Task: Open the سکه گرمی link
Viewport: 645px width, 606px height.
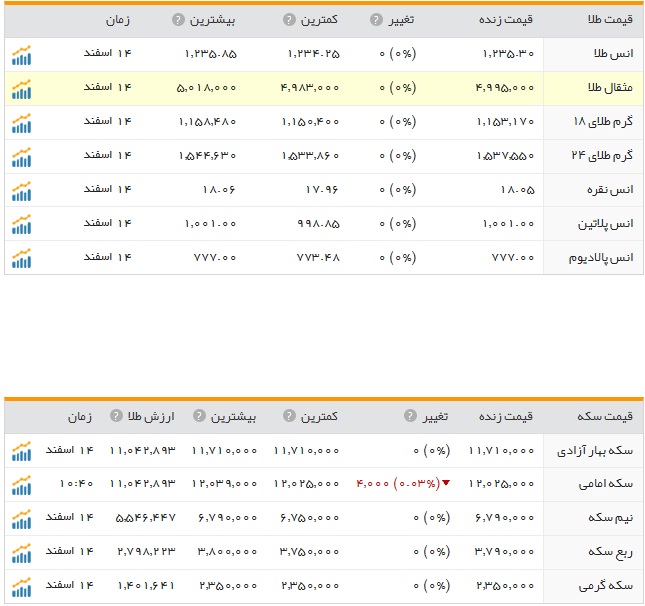Action: coord(606,586)
